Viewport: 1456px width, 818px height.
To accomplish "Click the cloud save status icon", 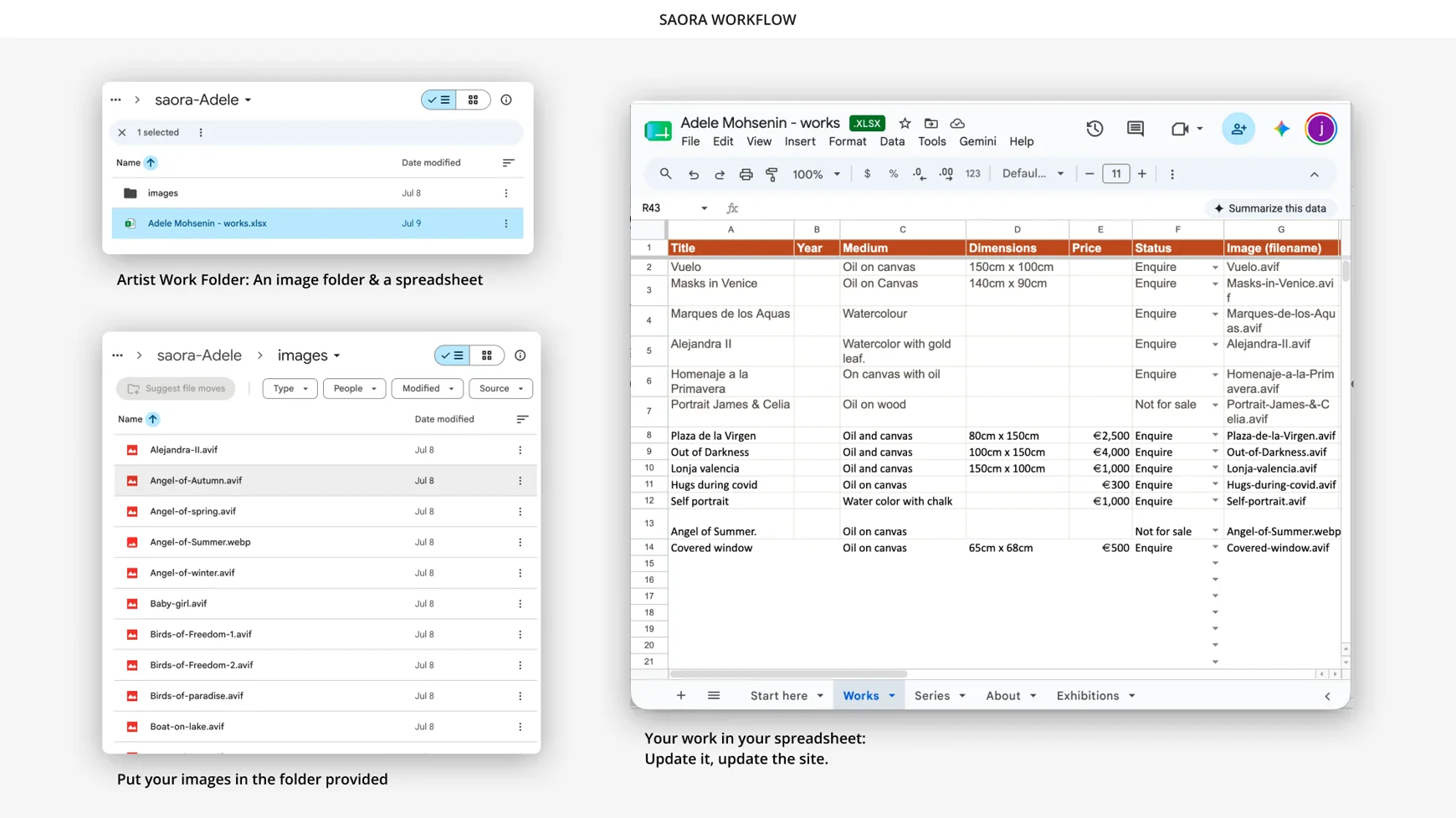I will 958,123.
